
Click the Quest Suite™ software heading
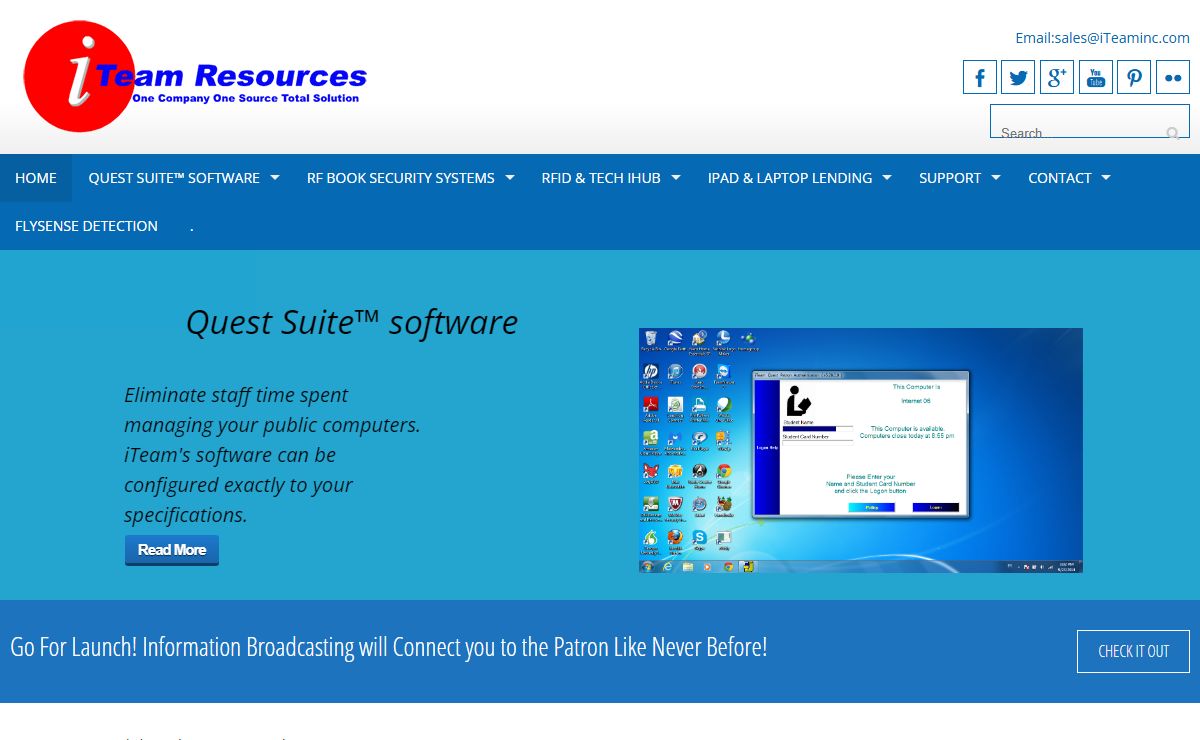point(352,322)
